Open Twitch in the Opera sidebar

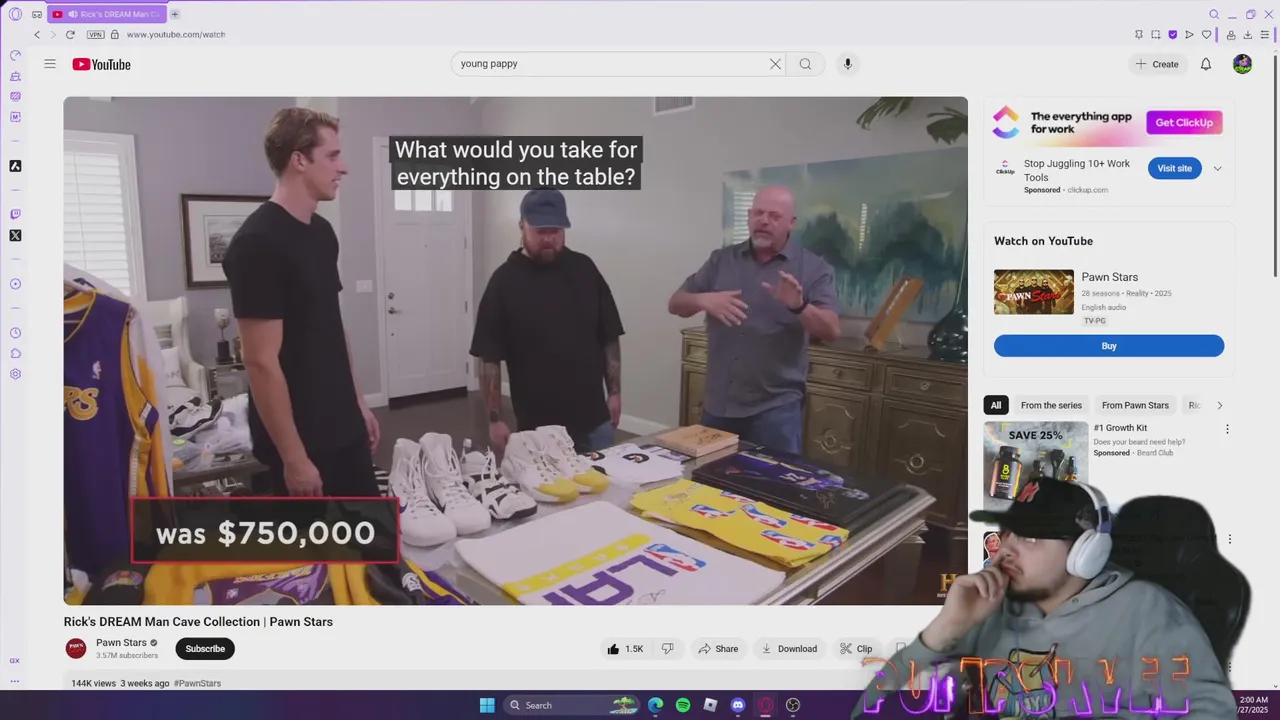[x=15, y=214]
